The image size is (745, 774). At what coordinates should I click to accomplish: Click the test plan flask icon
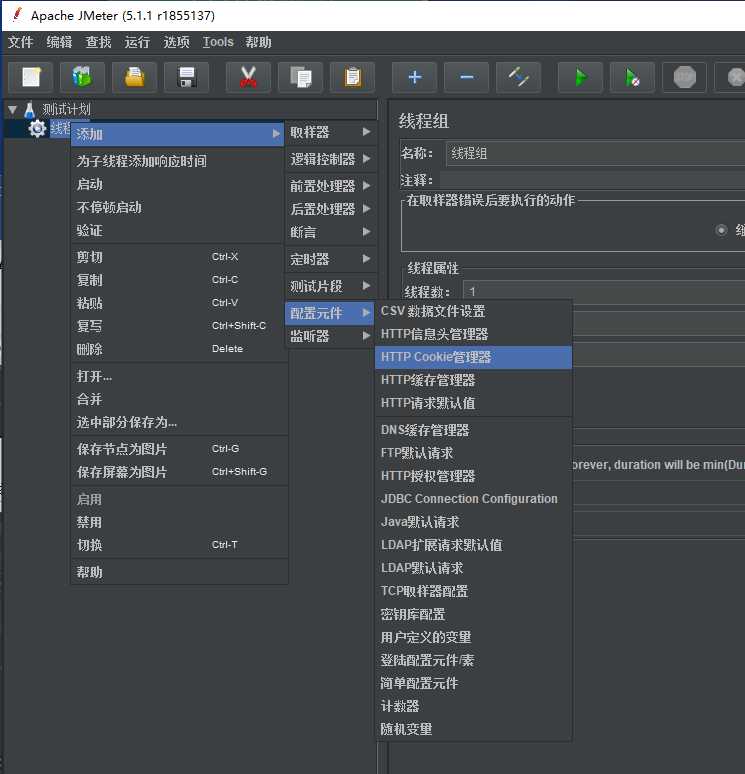[x=30, y=109]
